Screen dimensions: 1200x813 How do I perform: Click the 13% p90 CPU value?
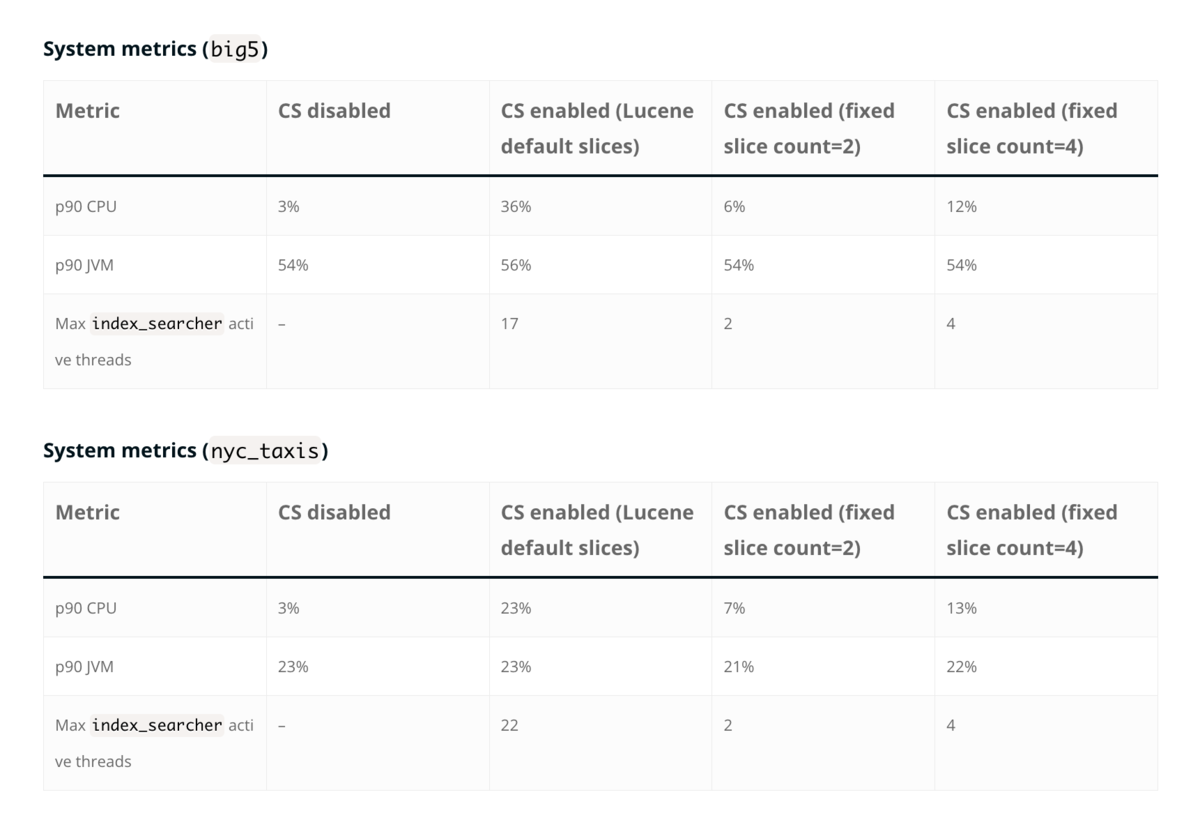point(962,608)
